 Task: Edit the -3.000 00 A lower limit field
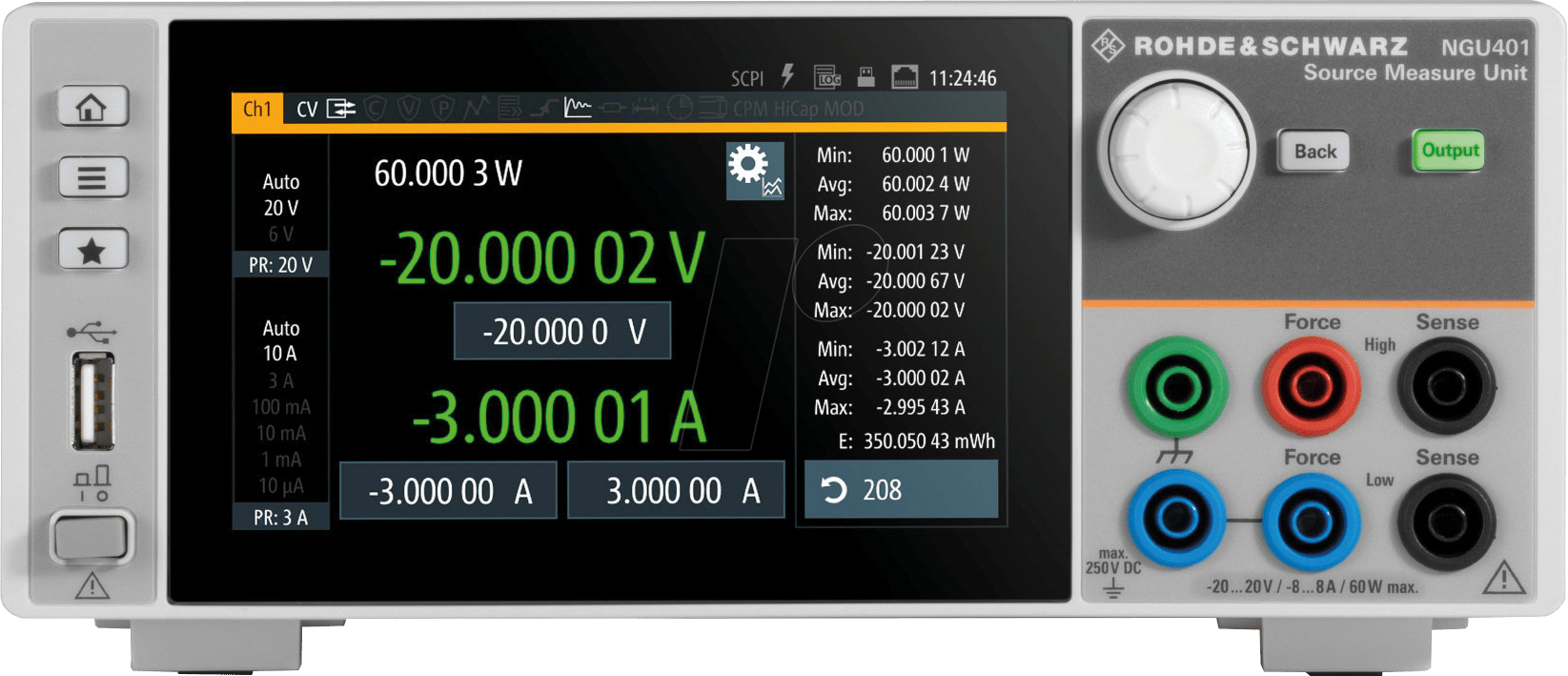(448, 491)
